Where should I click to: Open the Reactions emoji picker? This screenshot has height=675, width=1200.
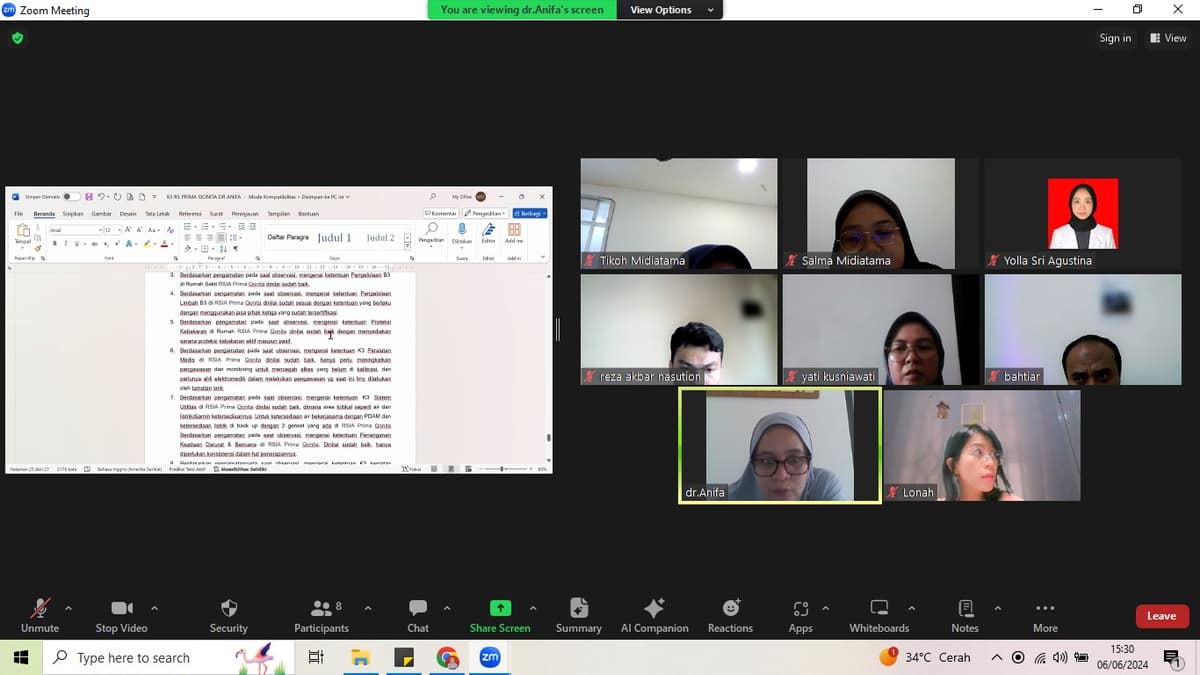[x=731, y=616]
